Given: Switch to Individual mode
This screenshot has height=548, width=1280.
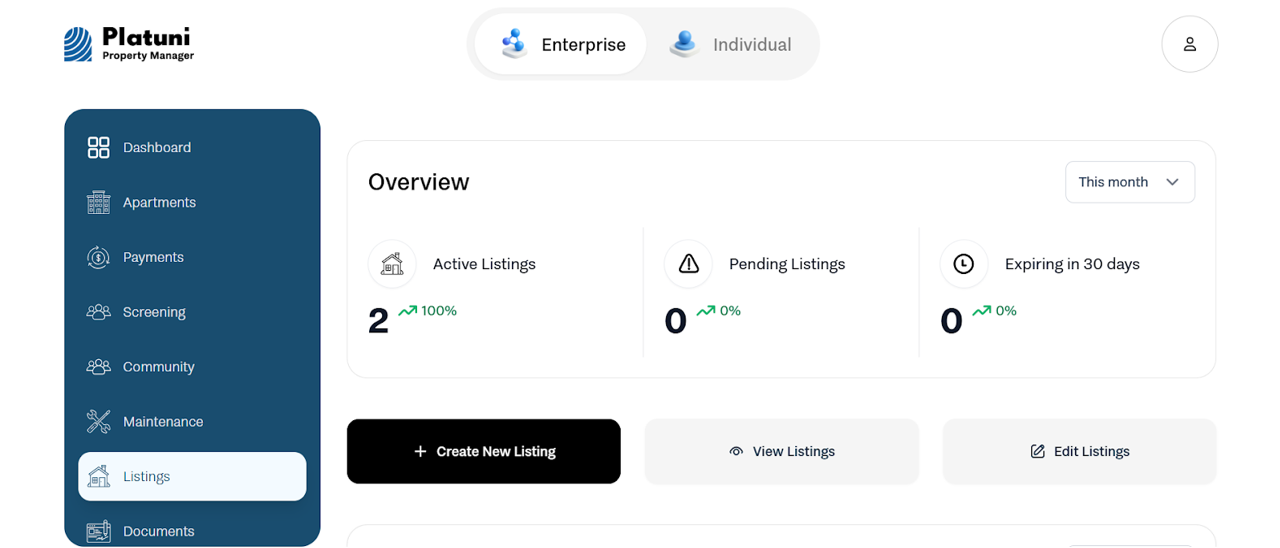Looking at the screenshot, I should click(x=731, y=44).
